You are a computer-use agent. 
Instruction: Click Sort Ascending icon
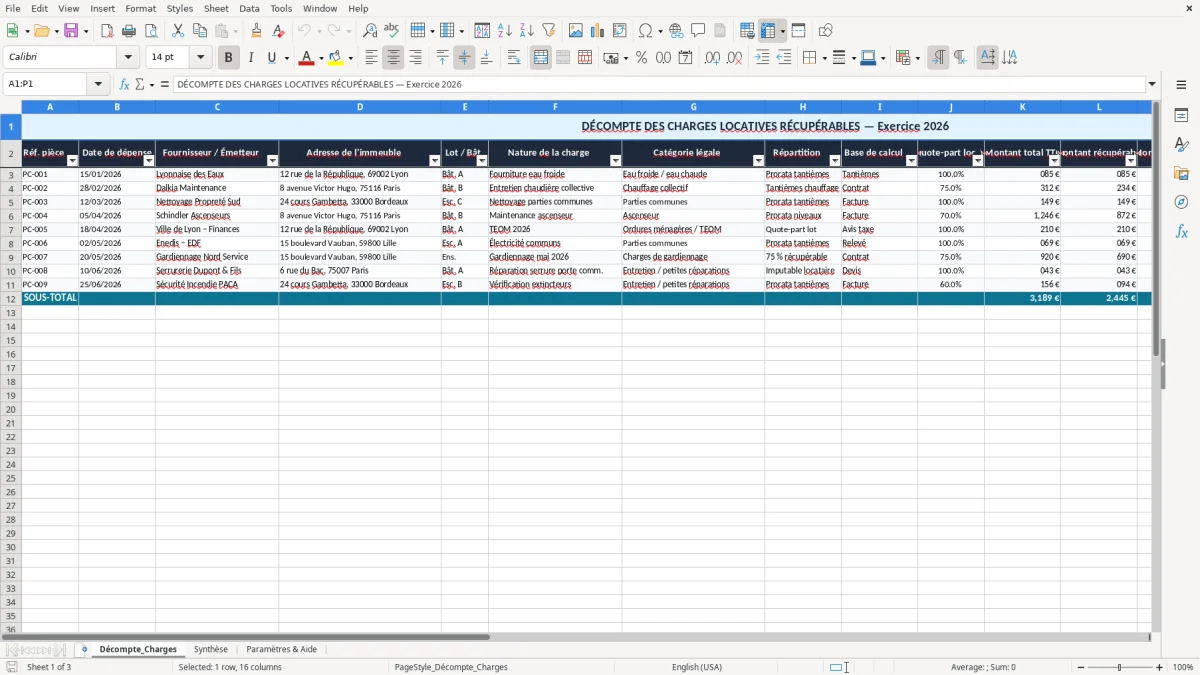505,31
